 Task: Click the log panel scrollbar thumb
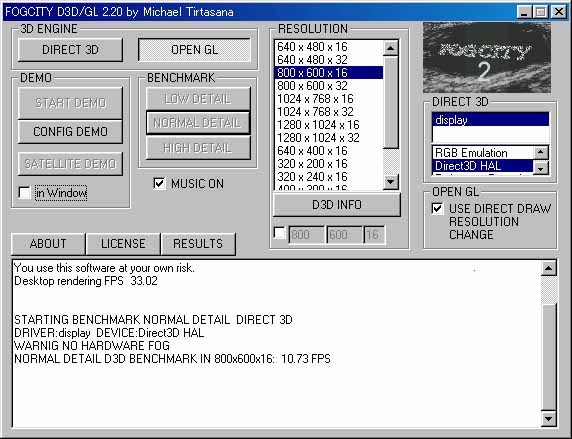(x=549, y=357)
